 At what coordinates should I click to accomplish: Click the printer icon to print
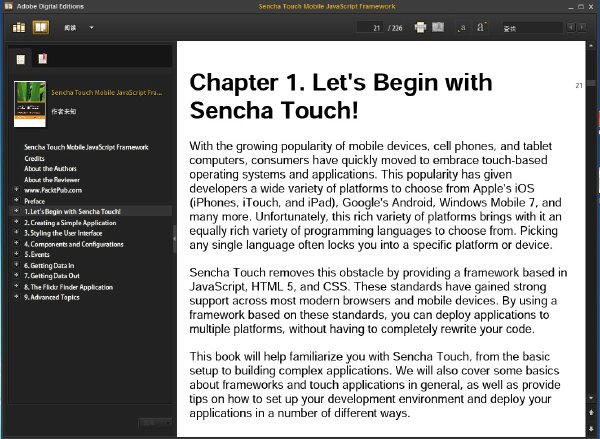420,27
